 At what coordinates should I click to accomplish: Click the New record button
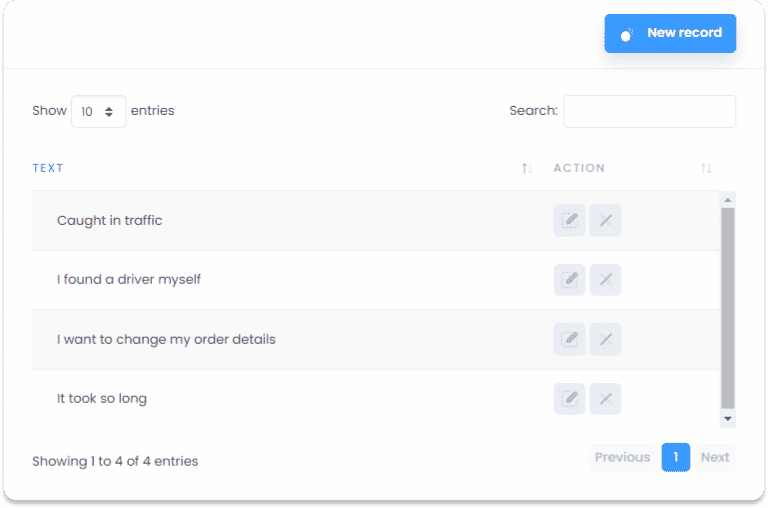tap(670, 33)
